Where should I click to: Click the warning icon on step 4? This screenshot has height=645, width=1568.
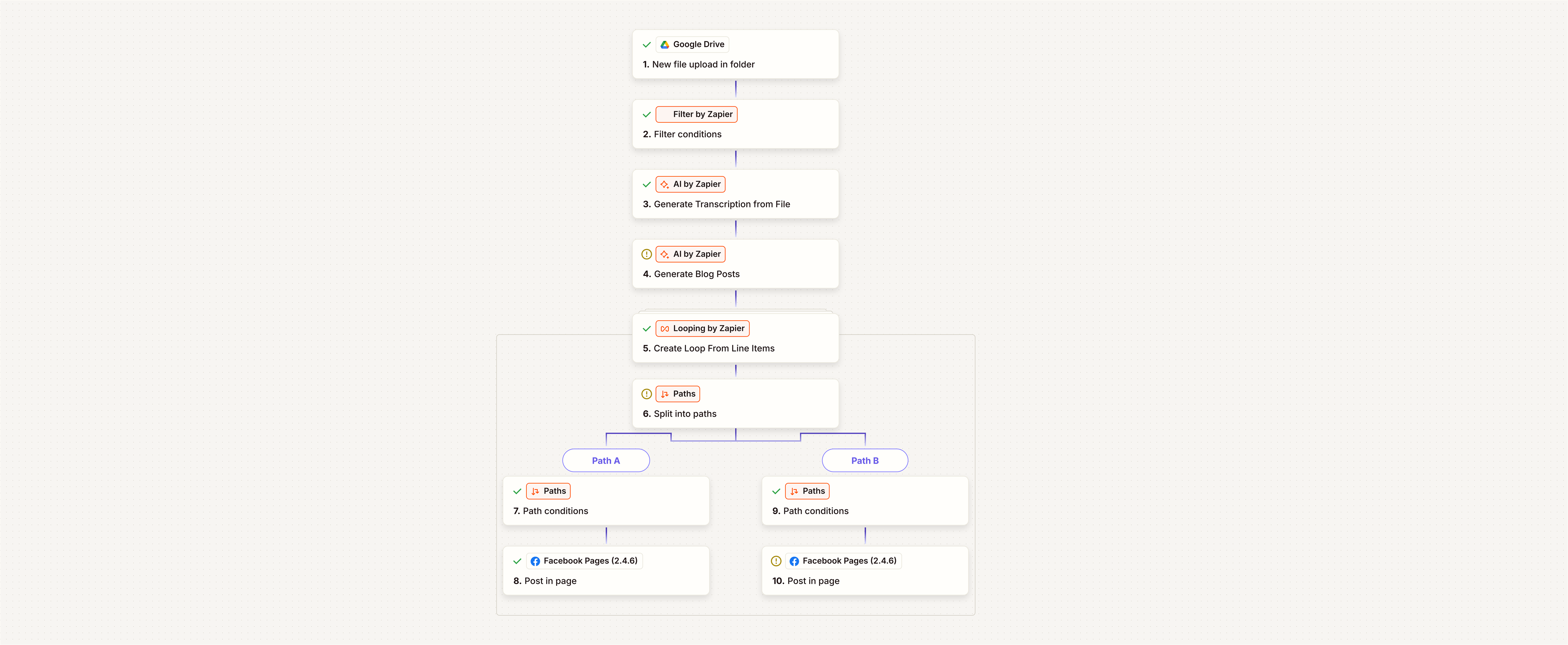point(647,254)
